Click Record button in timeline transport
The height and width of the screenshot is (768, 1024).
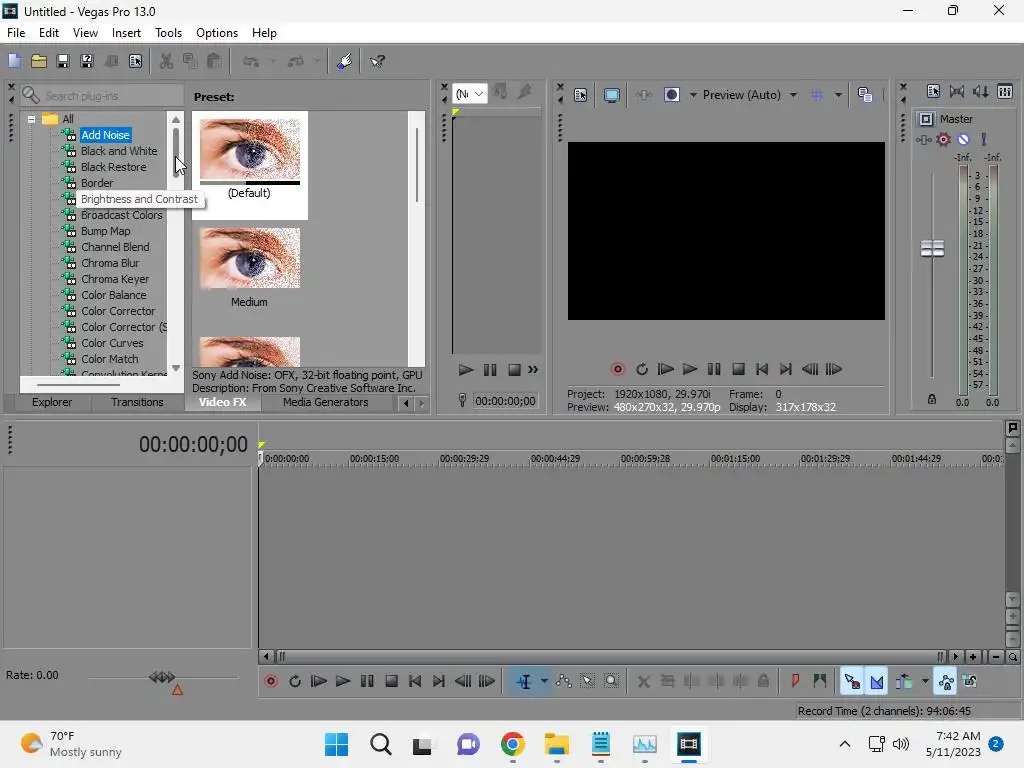pos(271,682)
